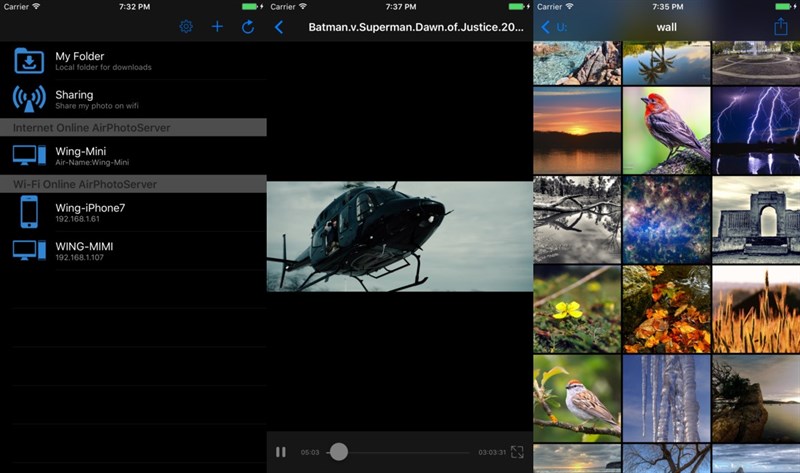Open the stone arch monument photo
Image resolution: width=800 pixels, height=473 pixels.
[x=756, y=220]
